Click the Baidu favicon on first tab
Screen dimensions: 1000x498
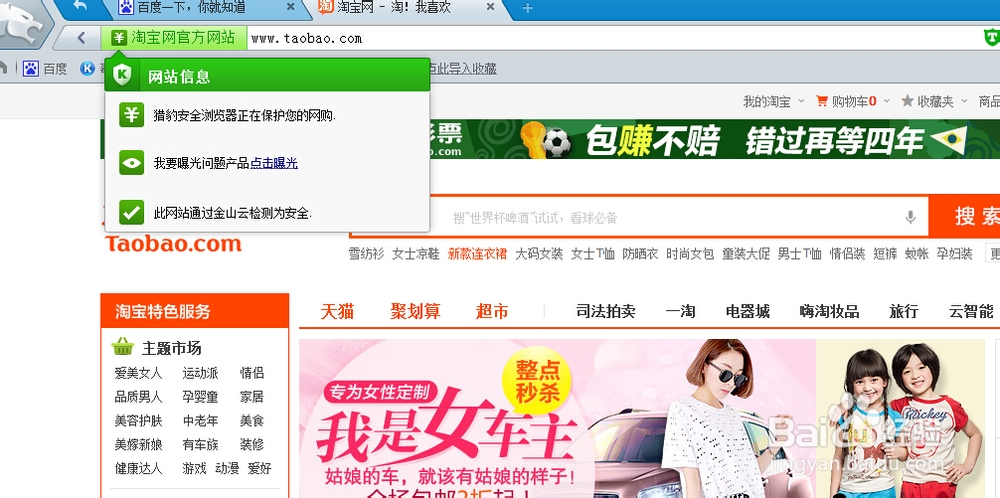click(x=126, y=8)
